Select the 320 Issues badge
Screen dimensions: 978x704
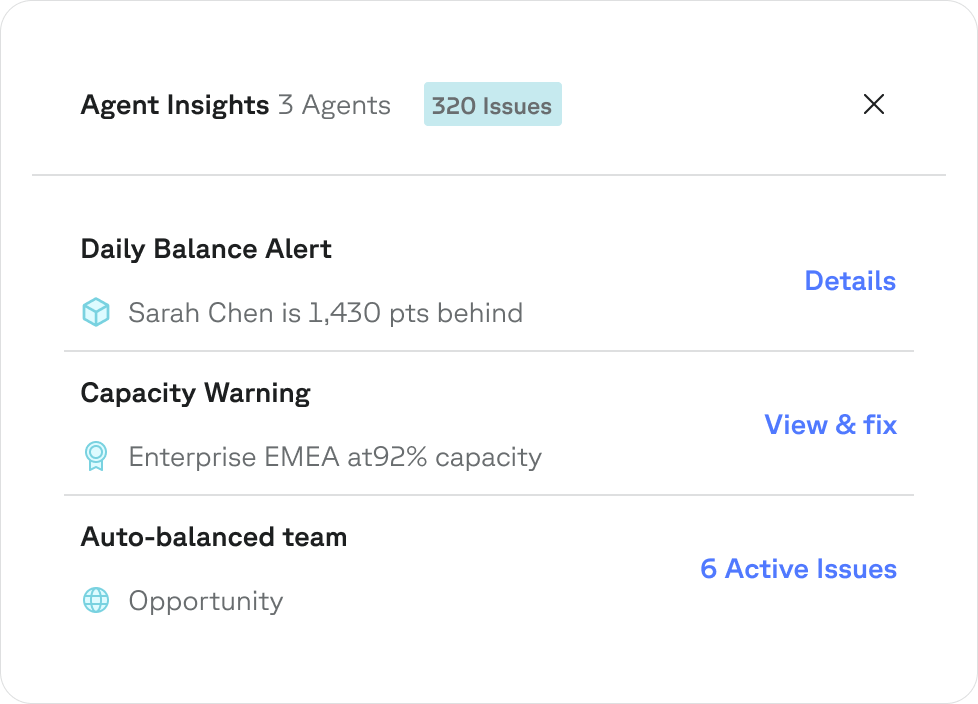tap(492, 105)
